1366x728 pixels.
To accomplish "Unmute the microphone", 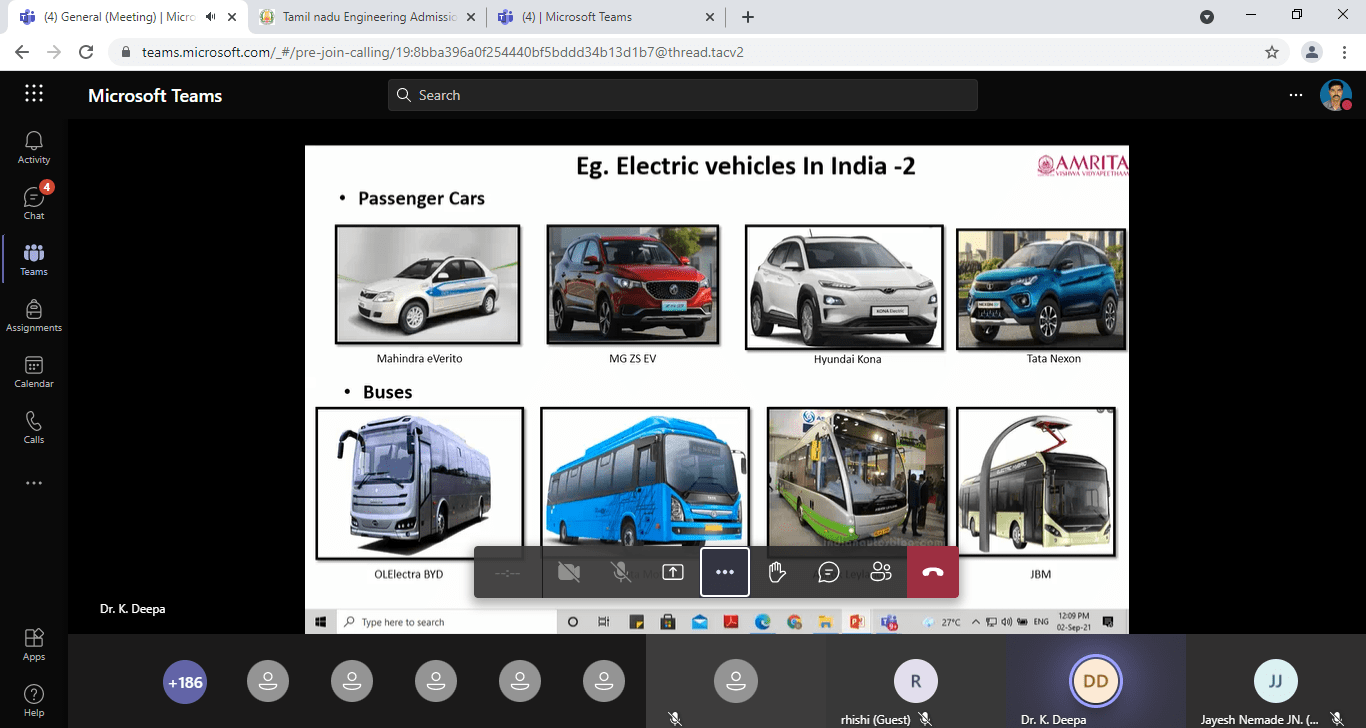I will point(621,572).
